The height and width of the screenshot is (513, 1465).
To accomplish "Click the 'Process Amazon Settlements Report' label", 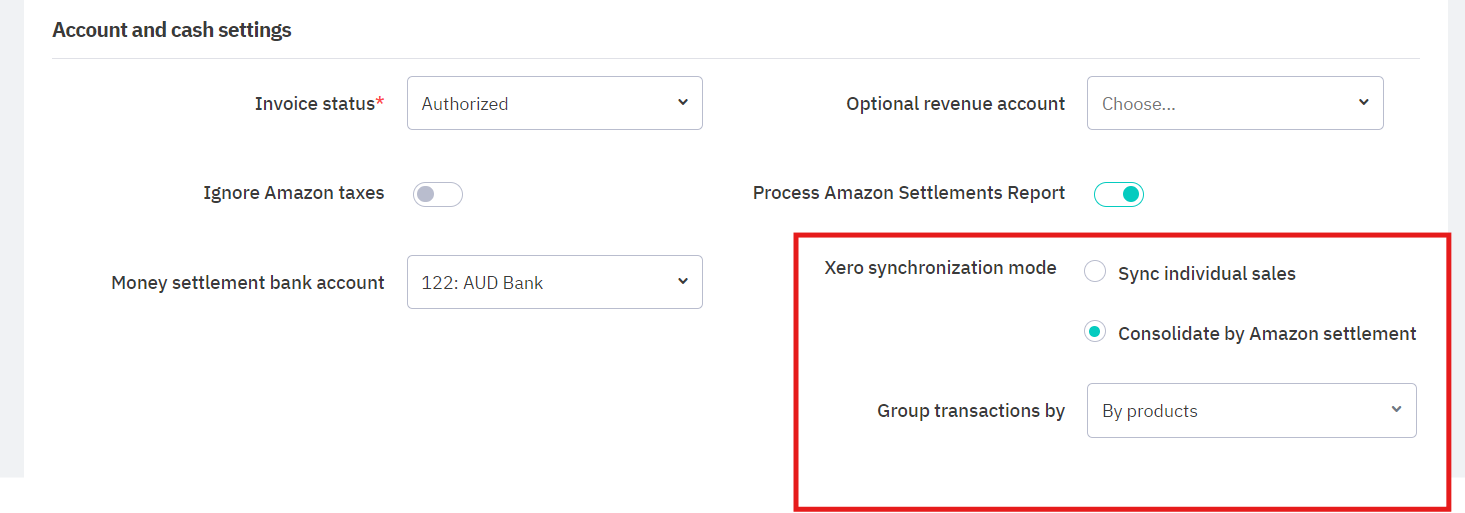I will coord(908,193).
